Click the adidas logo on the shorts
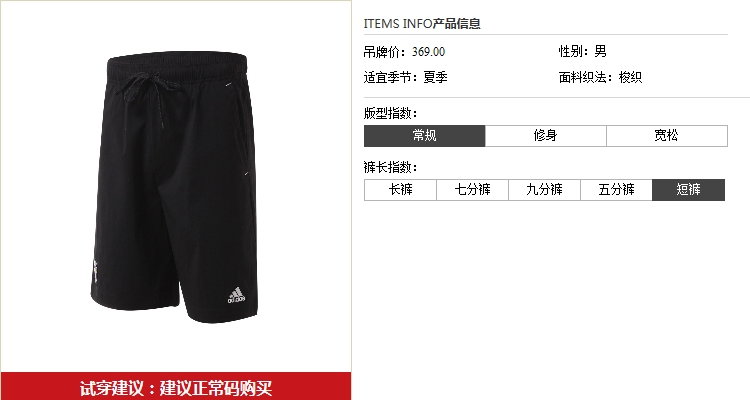This screenshot has width=750, height=400. (x=236, y=295)
